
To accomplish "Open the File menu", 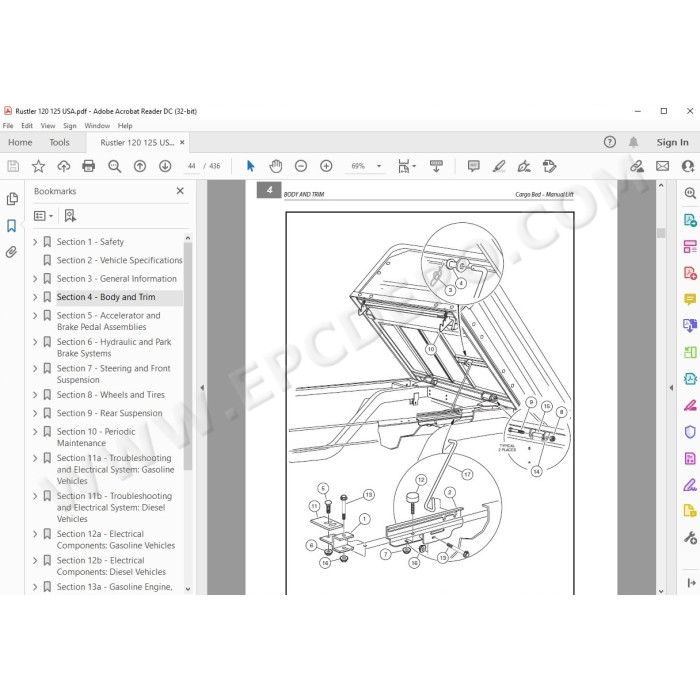I will click(8, 126).
